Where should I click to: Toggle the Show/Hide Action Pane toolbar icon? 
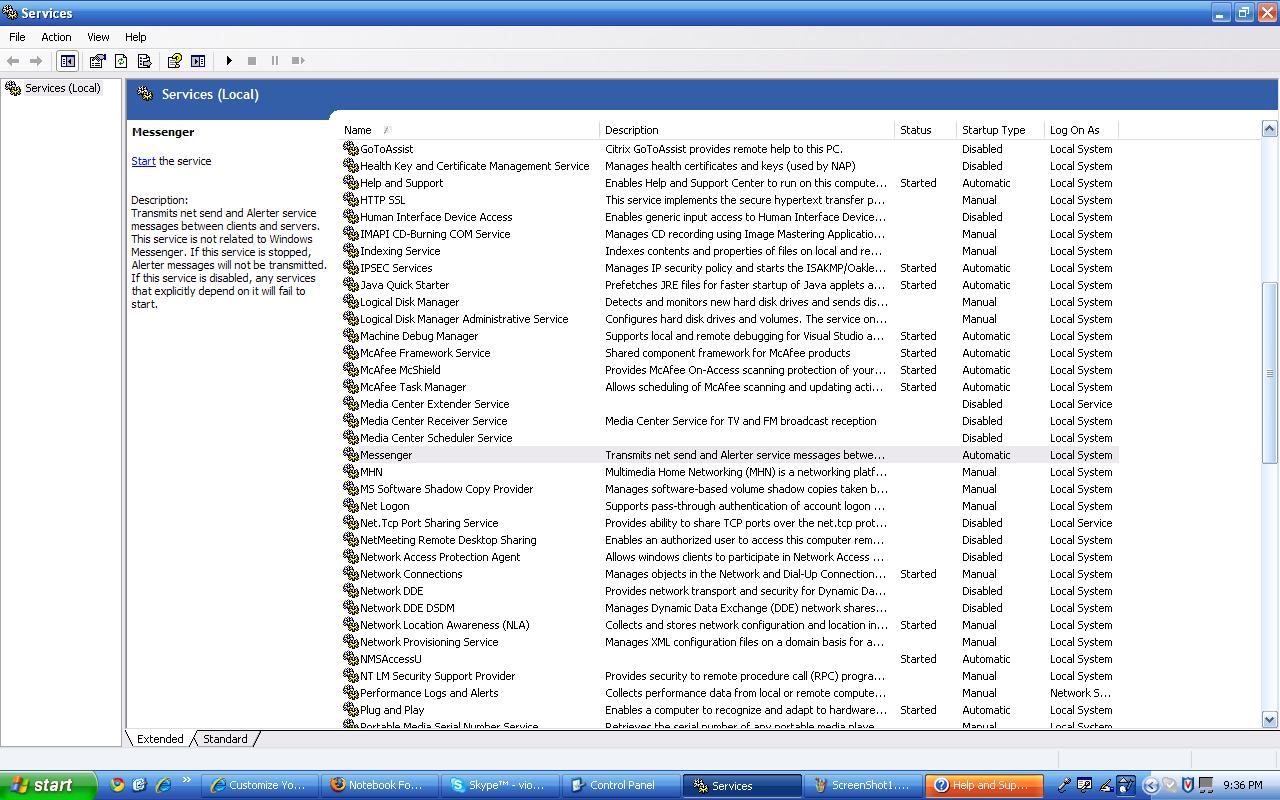tap(198, 61)
